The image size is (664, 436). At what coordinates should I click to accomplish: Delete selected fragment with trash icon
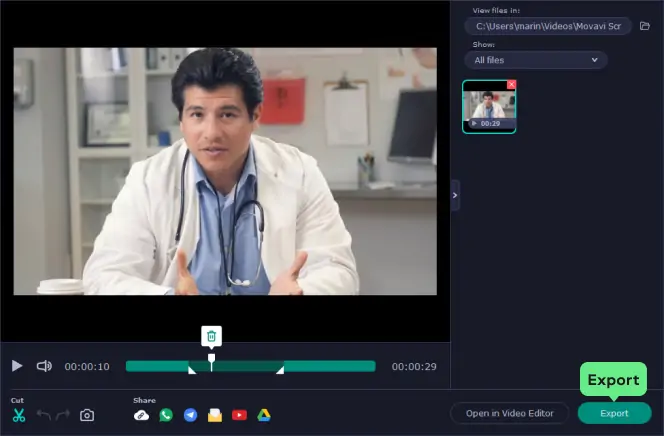211,336
